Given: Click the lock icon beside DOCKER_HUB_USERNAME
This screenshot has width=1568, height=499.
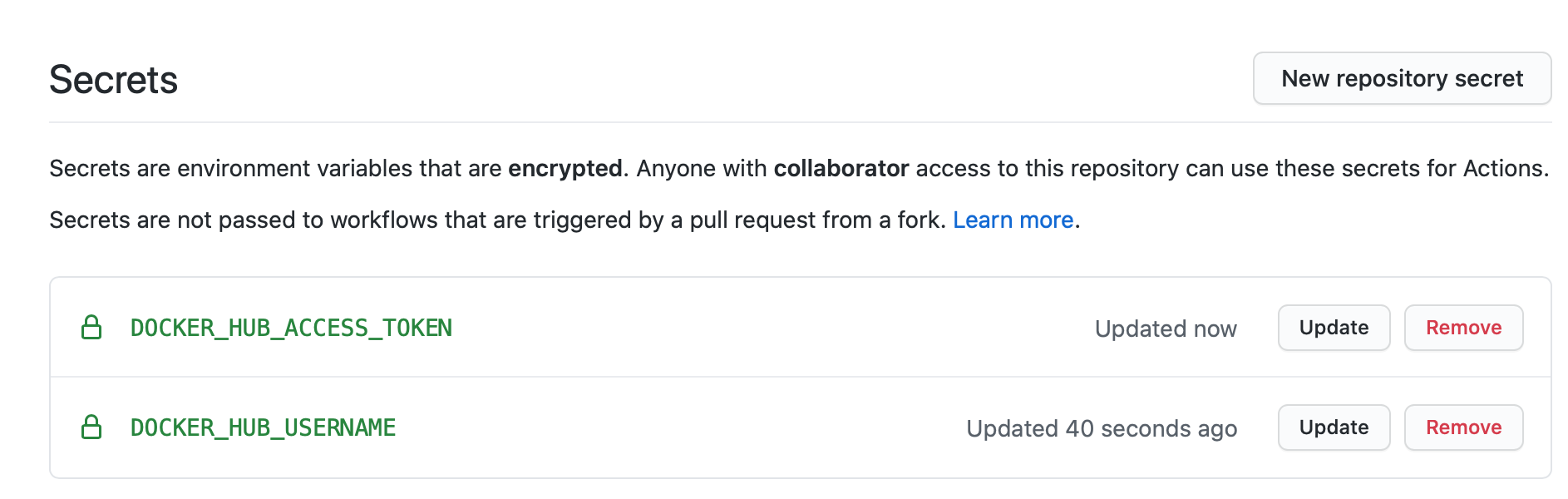Looking at the screenshot, I should coord(91,427).
